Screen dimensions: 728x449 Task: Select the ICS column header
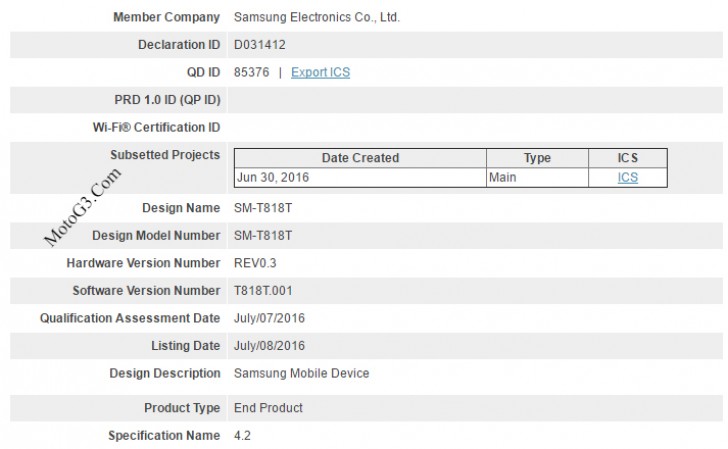[x=628, y=158]
